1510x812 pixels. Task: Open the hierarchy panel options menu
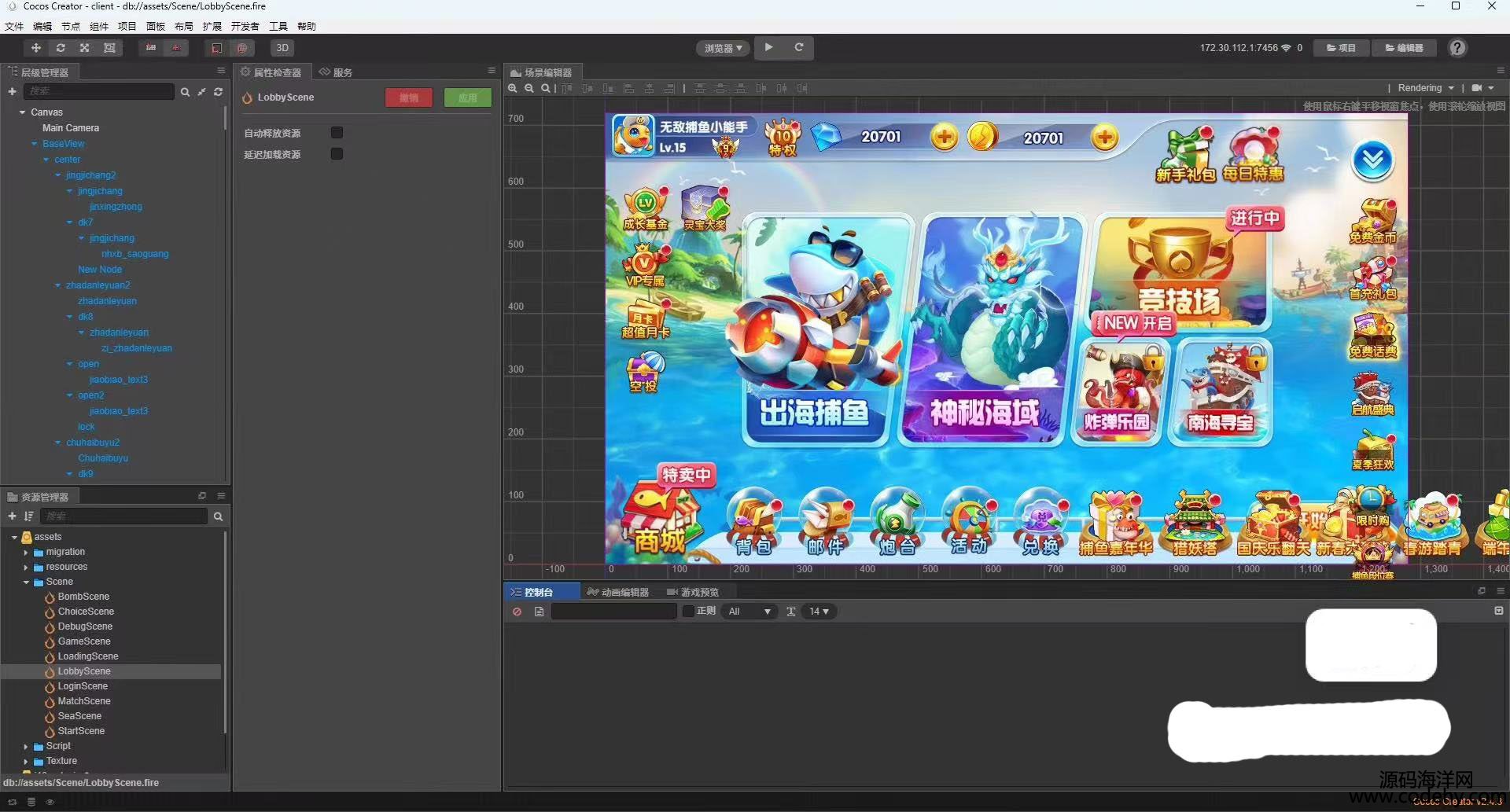(x=221, y=71)
